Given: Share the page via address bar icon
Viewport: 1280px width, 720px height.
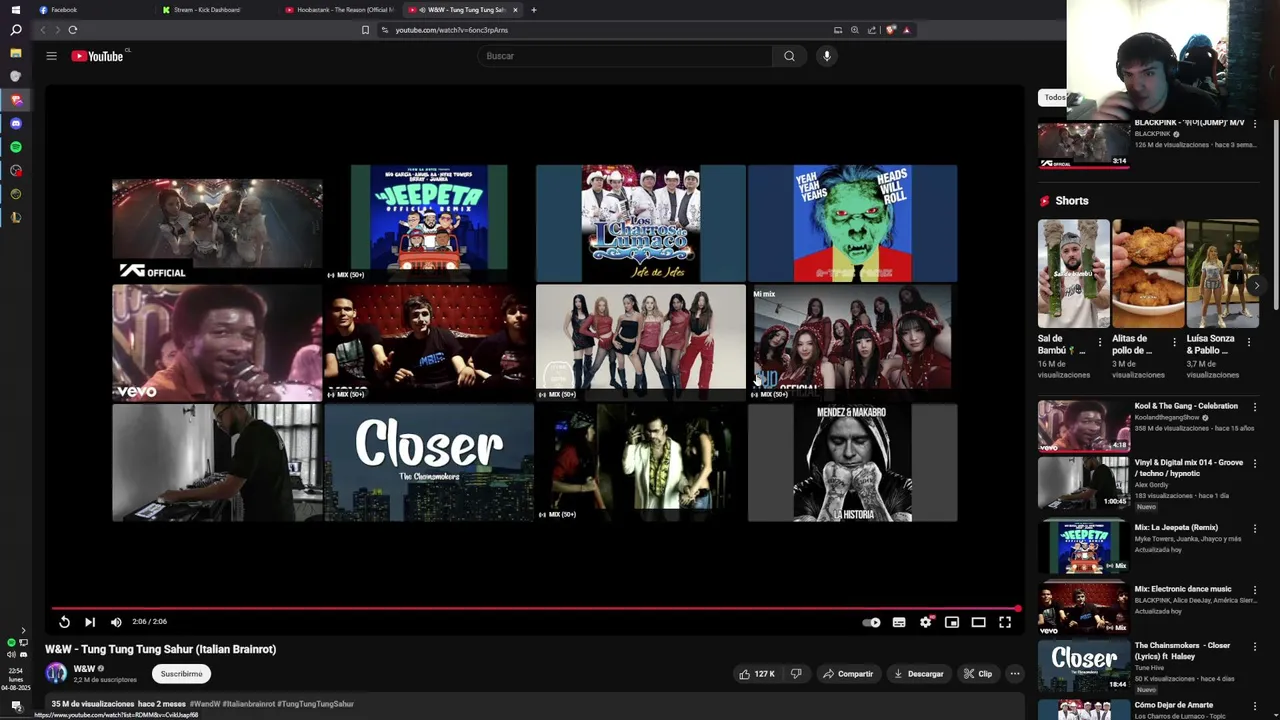Looking at the screenshot, I should 872,30.
